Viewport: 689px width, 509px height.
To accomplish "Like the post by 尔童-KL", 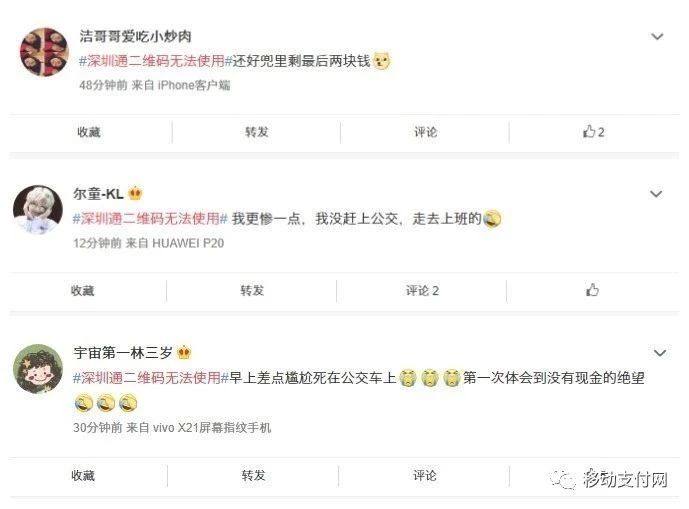I will (592, 290).
